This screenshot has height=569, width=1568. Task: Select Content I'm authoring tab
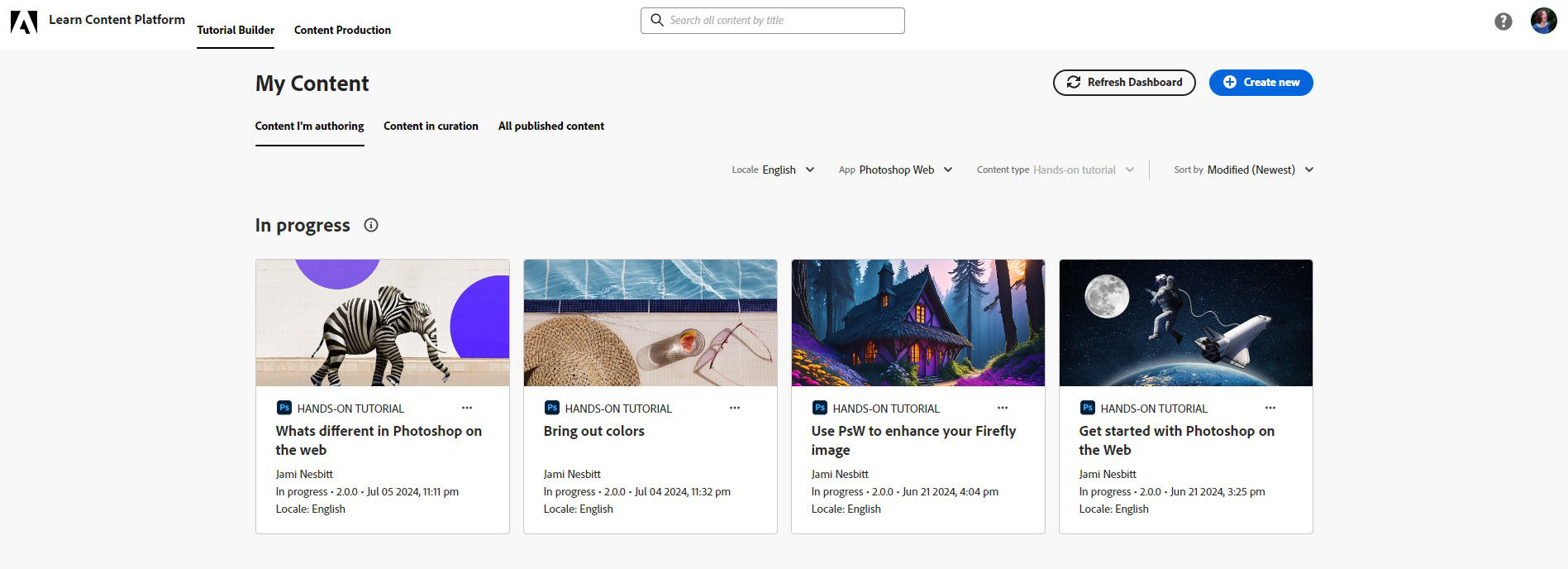309,126
